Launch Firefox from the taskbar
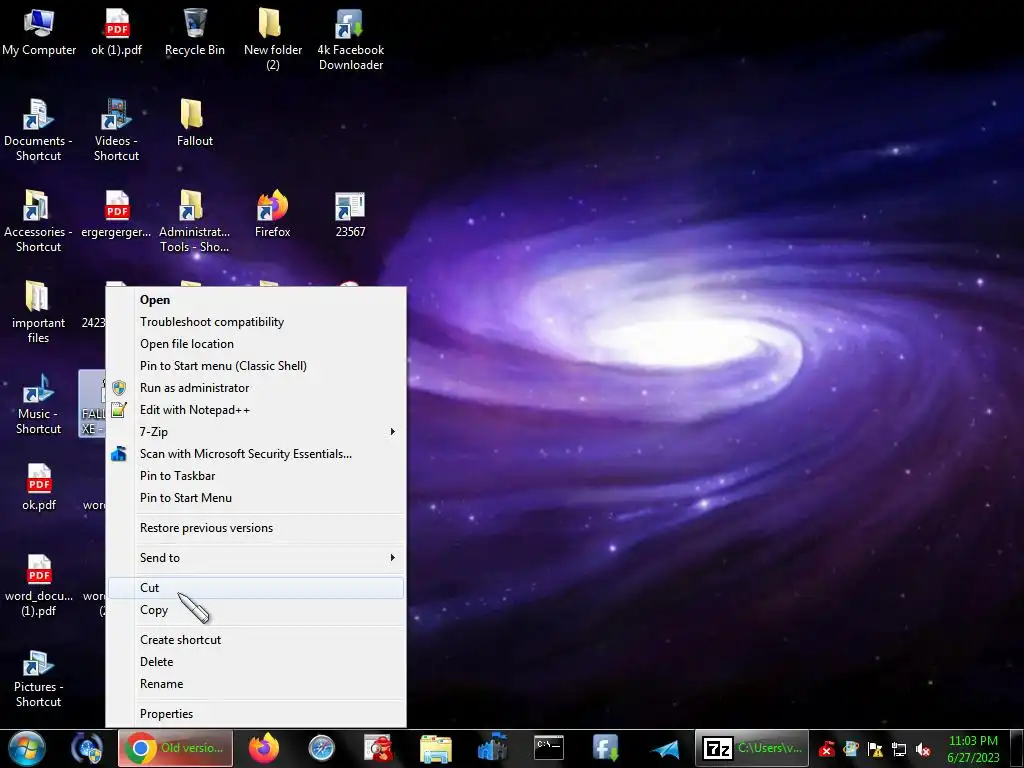The image size is (1024, 768). pyautogui.click(x=264, y=748)
